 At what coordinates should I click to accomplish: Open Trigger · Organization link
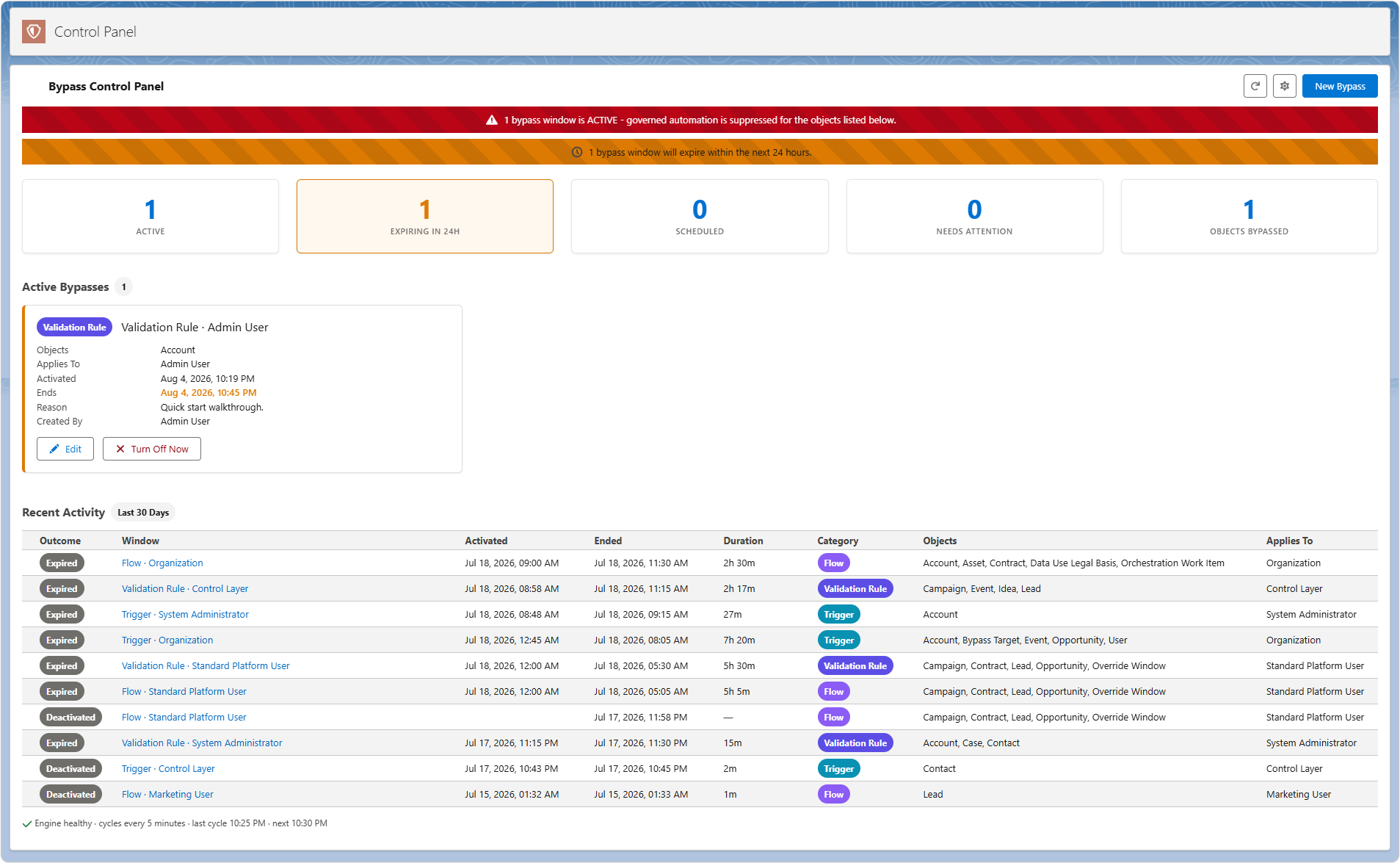pos(167,640)
